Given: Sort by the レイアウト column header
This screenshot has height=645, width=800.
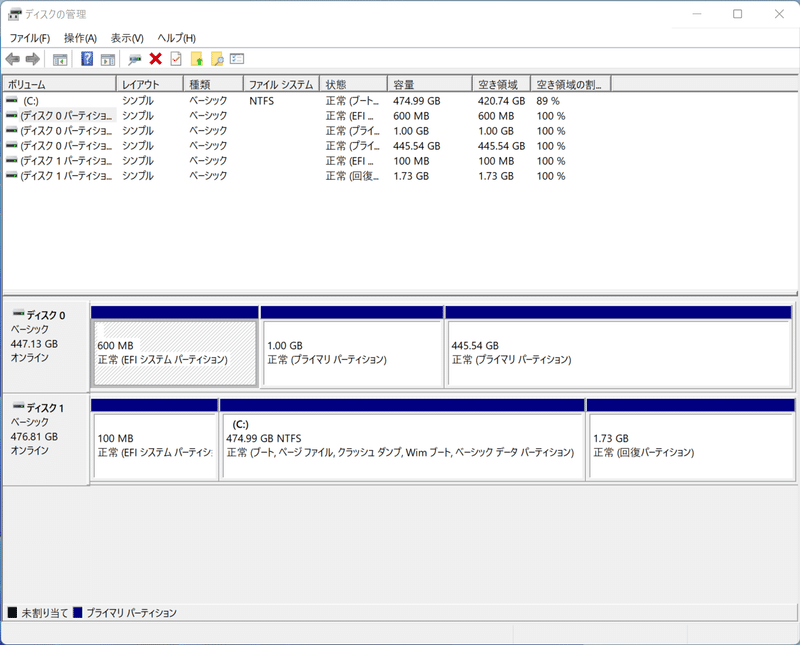Looking at the screenshot, I should pos(150,84).
